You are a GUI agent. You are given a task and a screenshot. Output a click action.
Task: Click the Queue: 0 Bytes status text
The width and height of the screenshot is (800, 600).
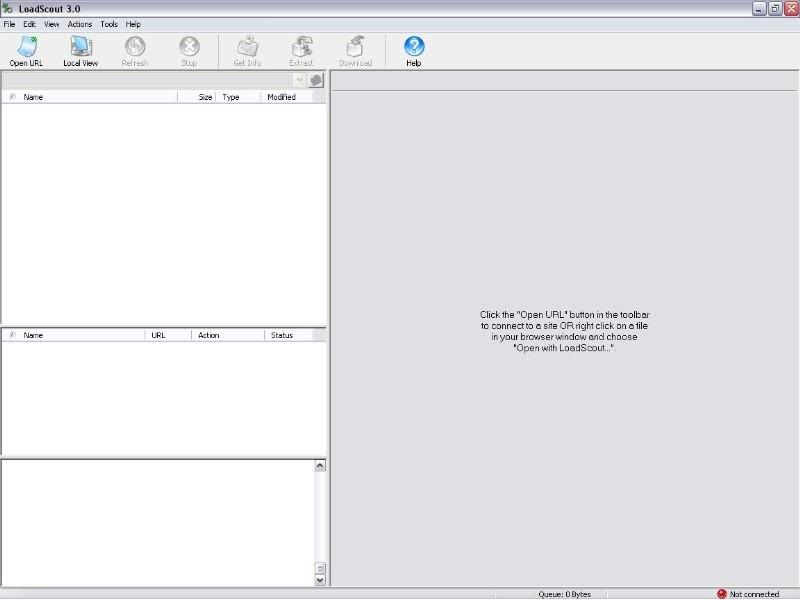click(x=564, y=594)
